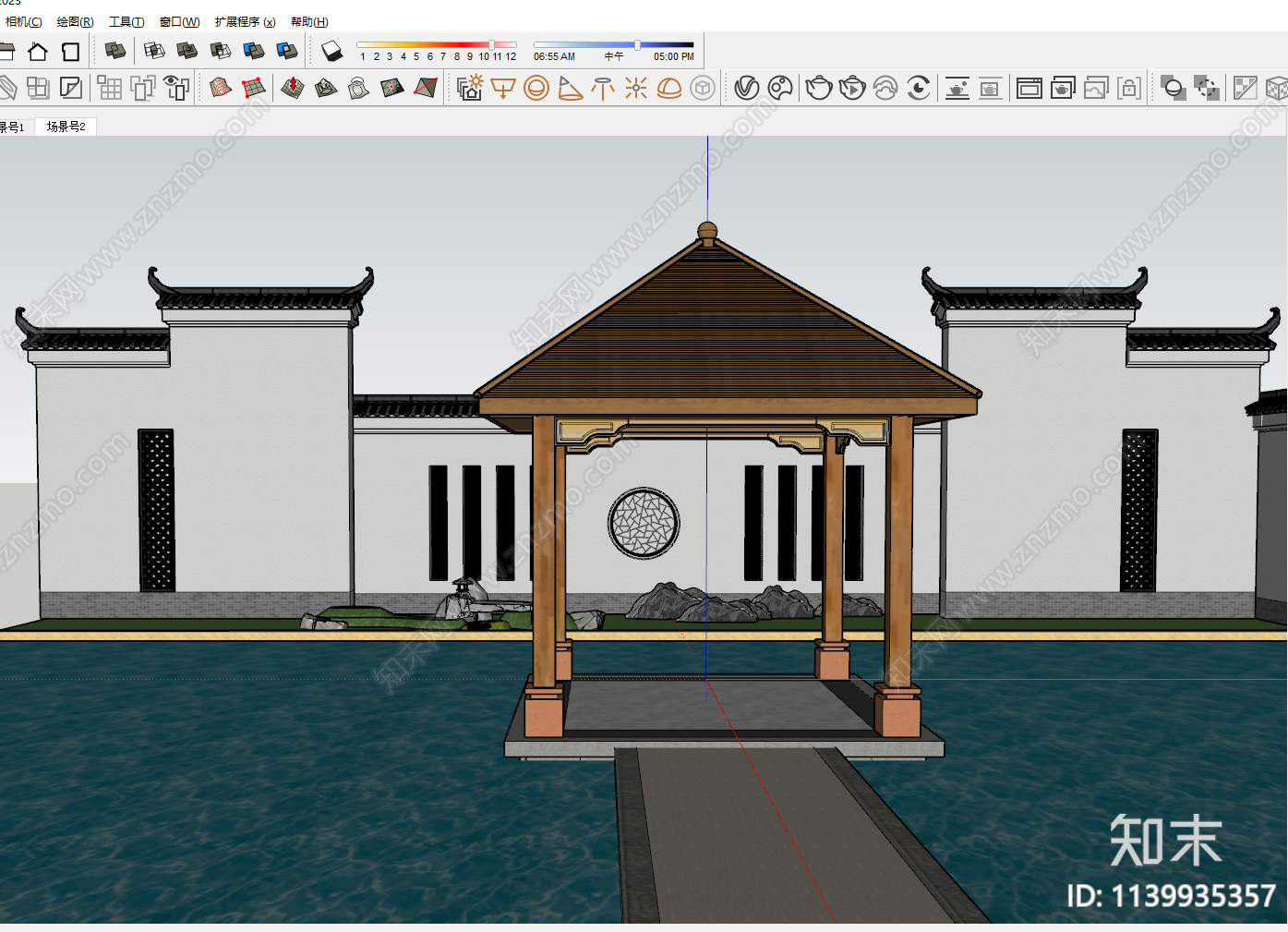1288x932 pixels.
Task: Click the grid component tool icon
Action: 110,88
